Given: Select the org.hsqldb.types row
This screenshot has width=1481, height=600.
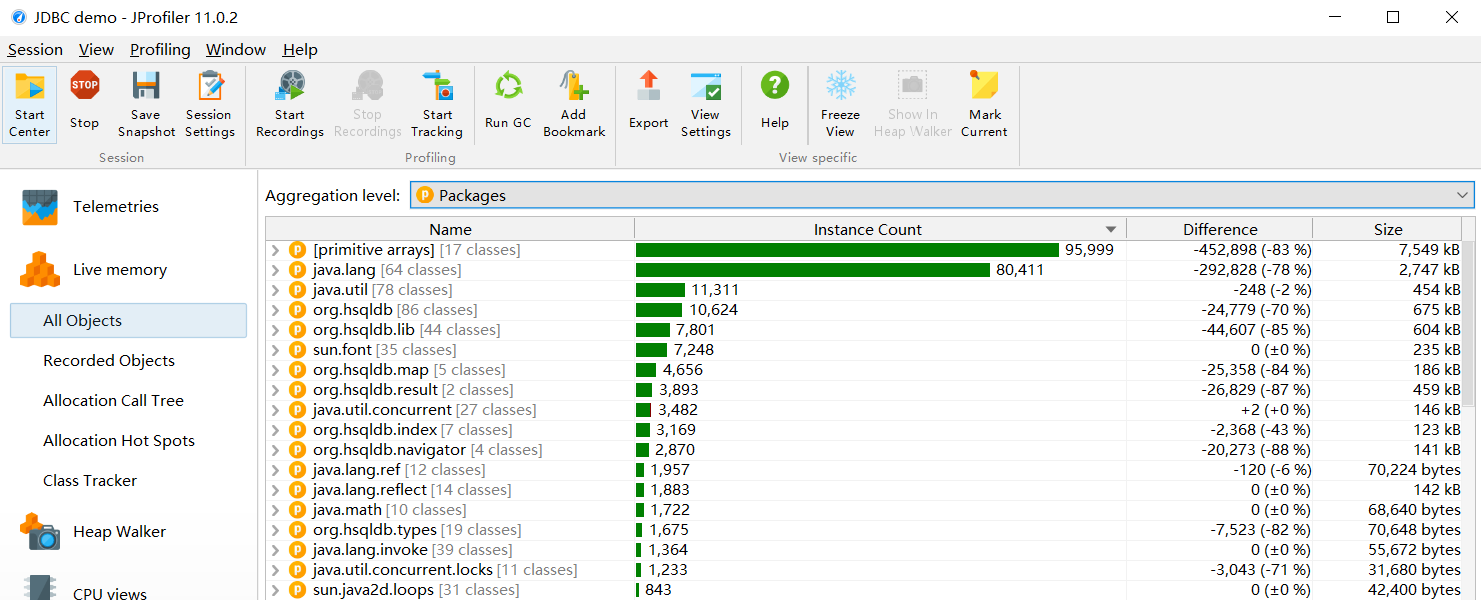Looking at the screenshot, I should 864,530.
